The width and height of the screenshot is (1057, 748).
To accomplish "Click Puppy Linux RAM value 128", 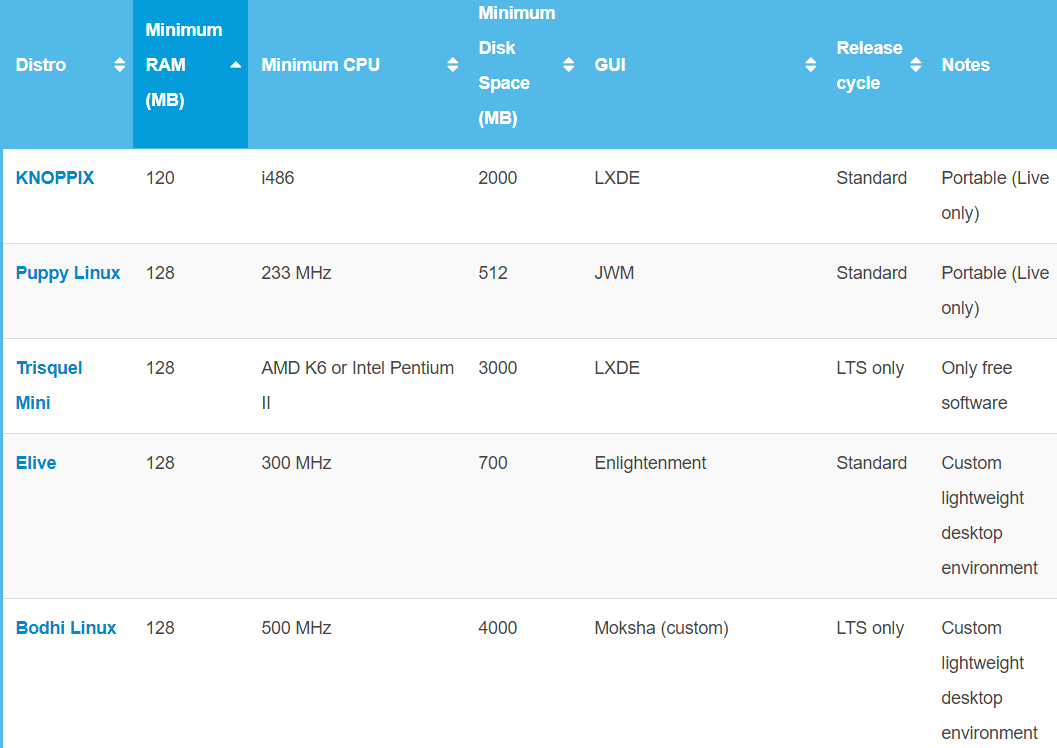I will point(160,273).
